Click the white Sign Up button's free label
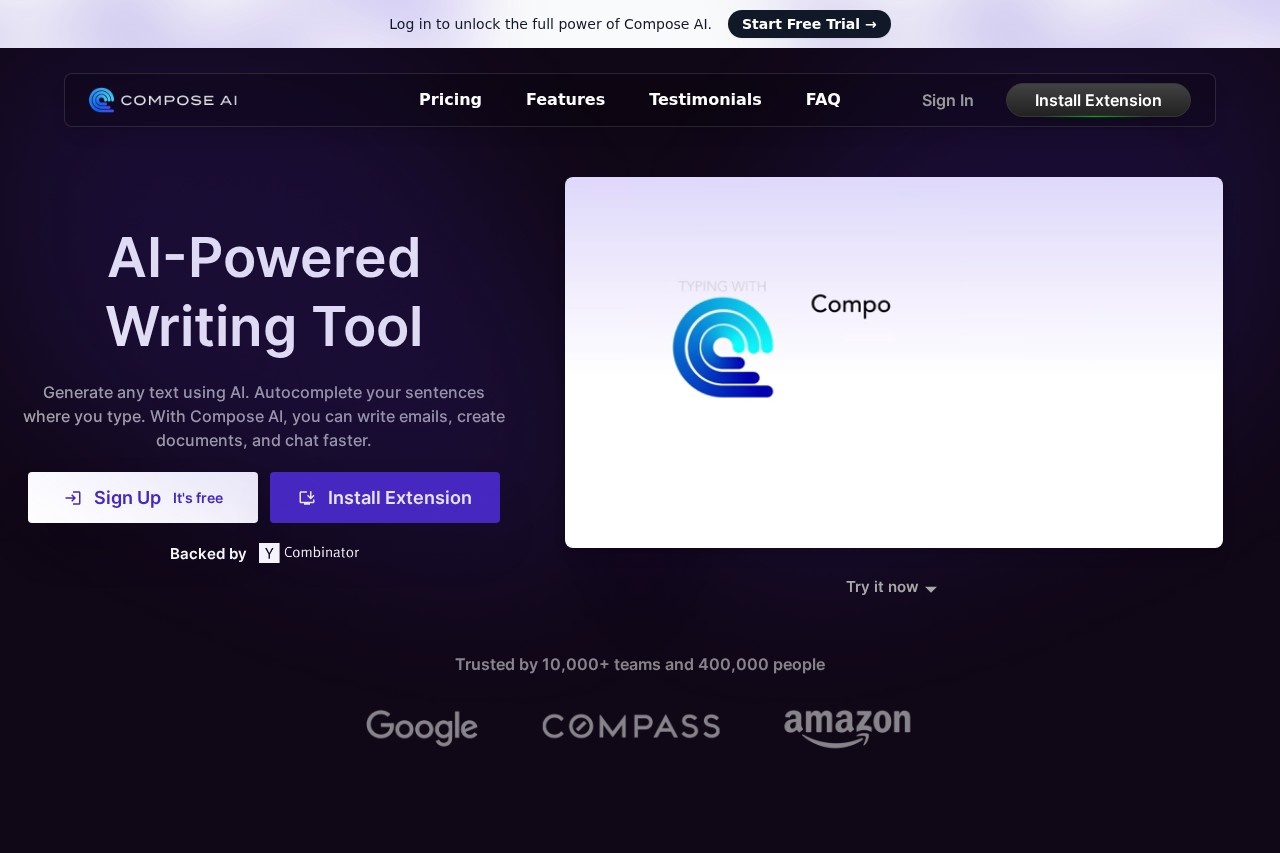The height and width of the screenshot is (853, 1280). point(198,498)
